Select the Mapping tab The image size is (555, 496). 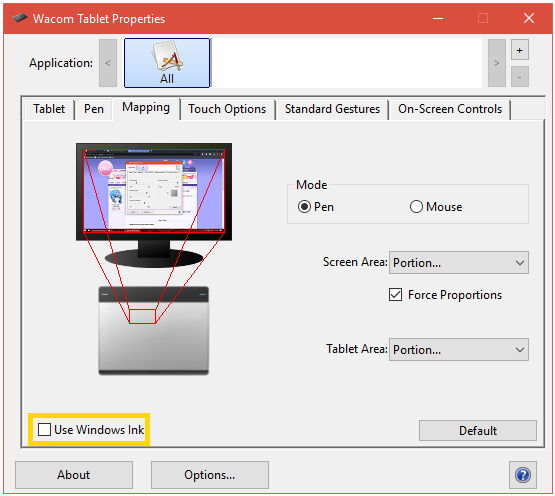click(x=146, y=108)
